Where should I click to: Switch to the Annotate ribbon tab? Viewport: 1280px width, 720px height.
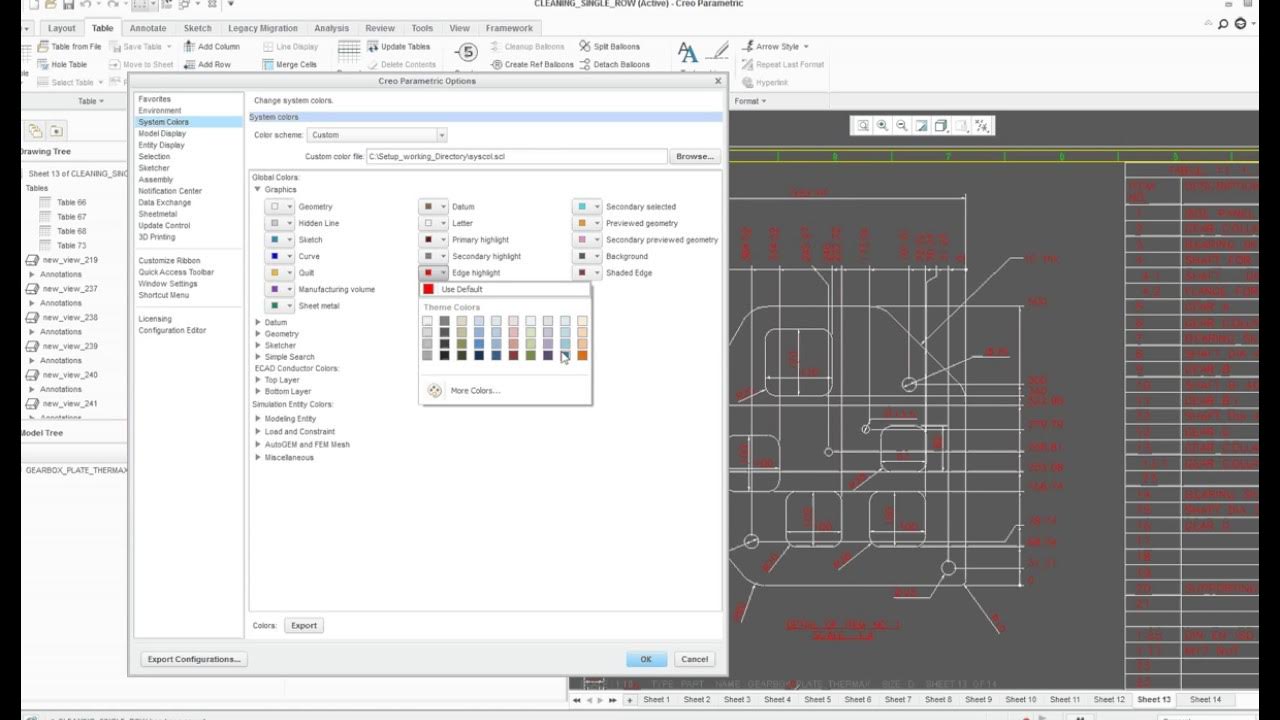point(148,28)
